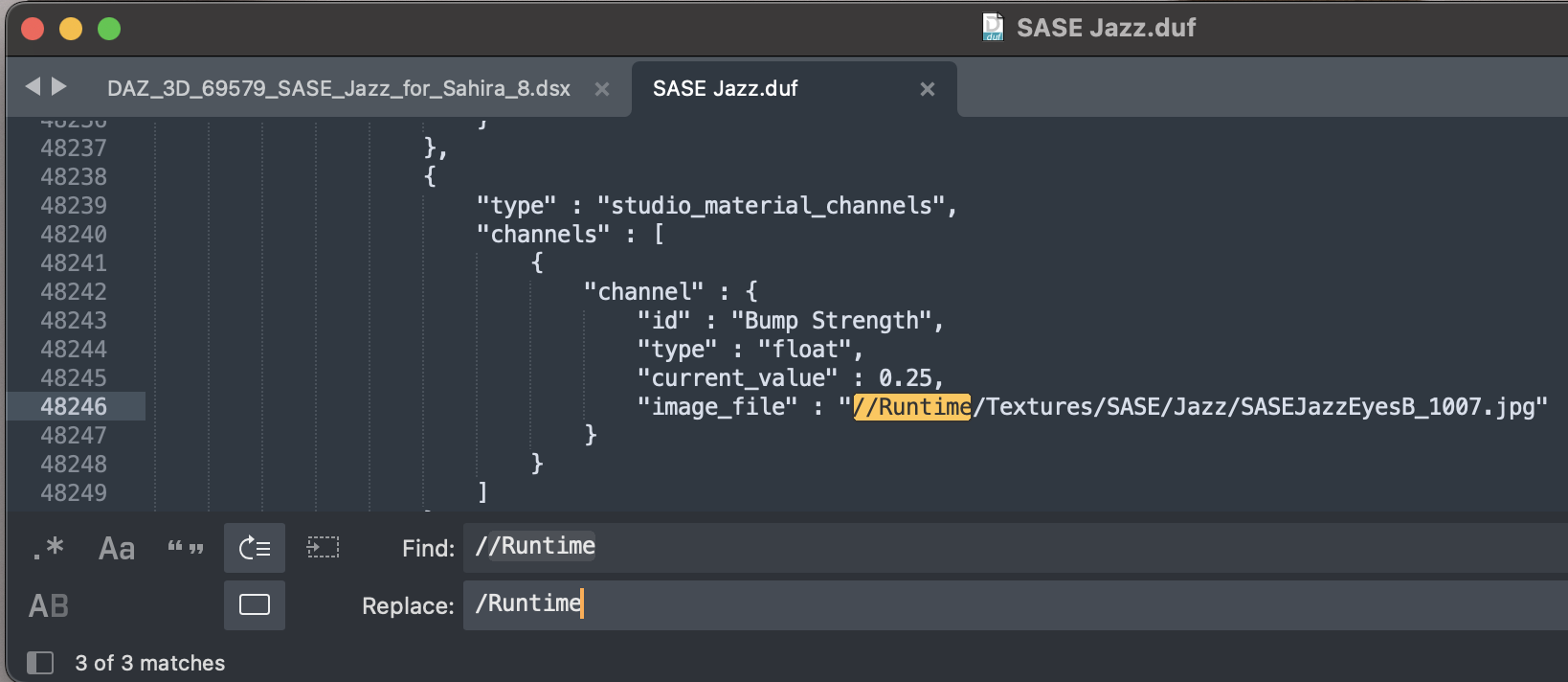
Task: Close the SASE Jazz.duf tab
Action: click(927, 89)
